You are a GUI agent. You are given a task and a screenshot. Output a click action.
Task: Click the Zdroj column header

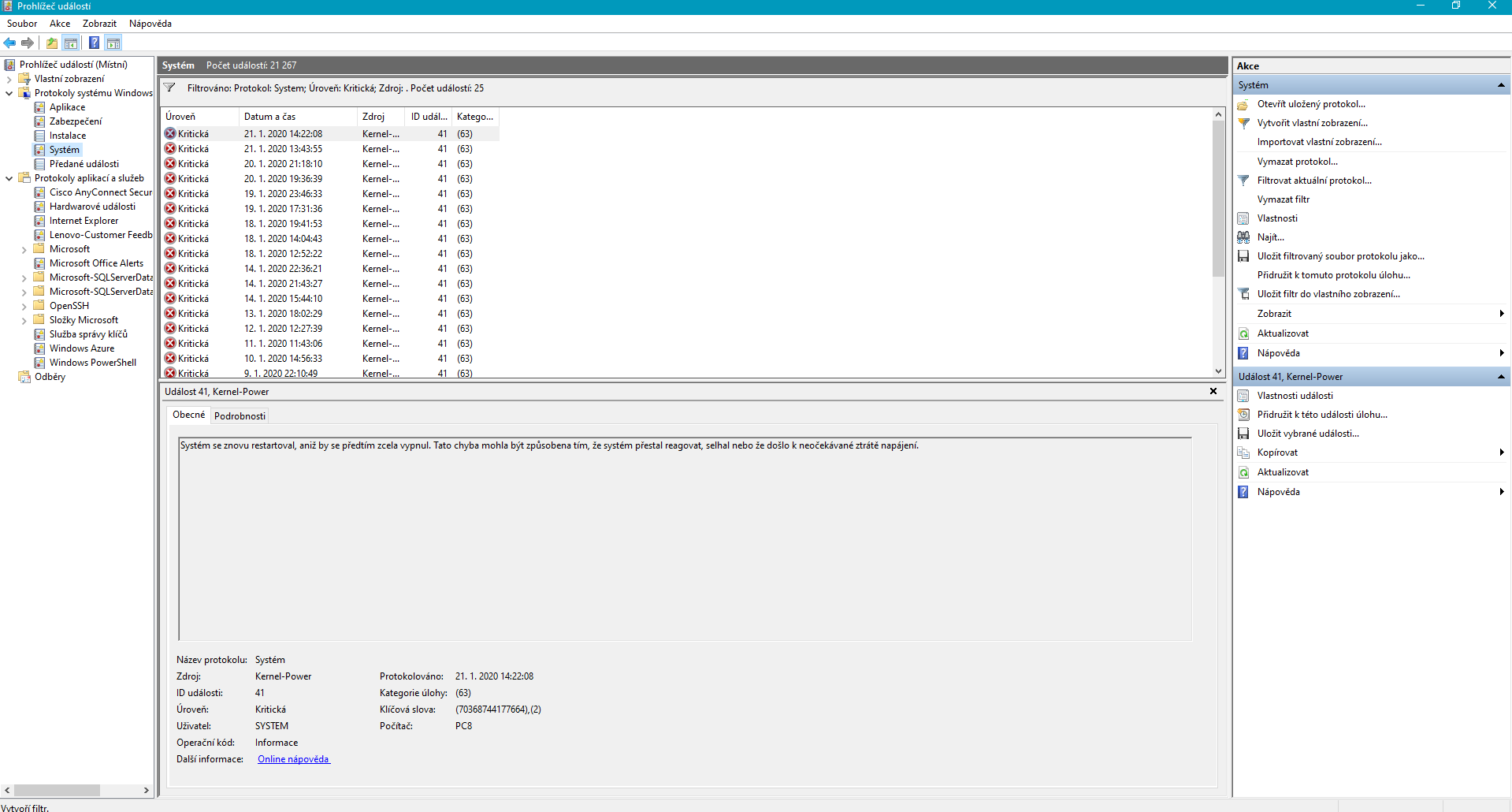[x=381, y=117]
